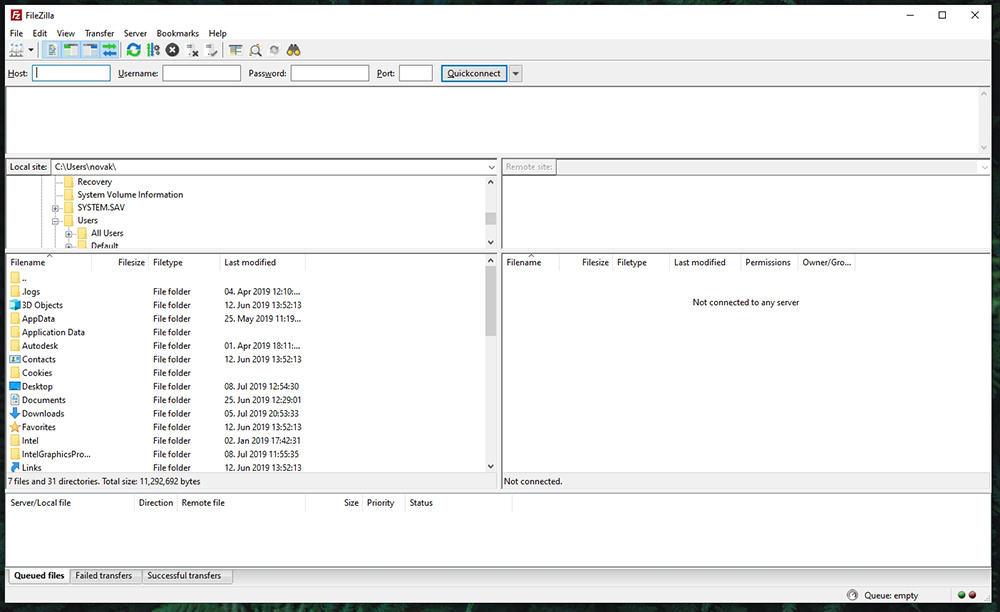Viewport: 1000px width, 612px height.
Task: Select System Volume Information in the tree
Action: point(130,194)
